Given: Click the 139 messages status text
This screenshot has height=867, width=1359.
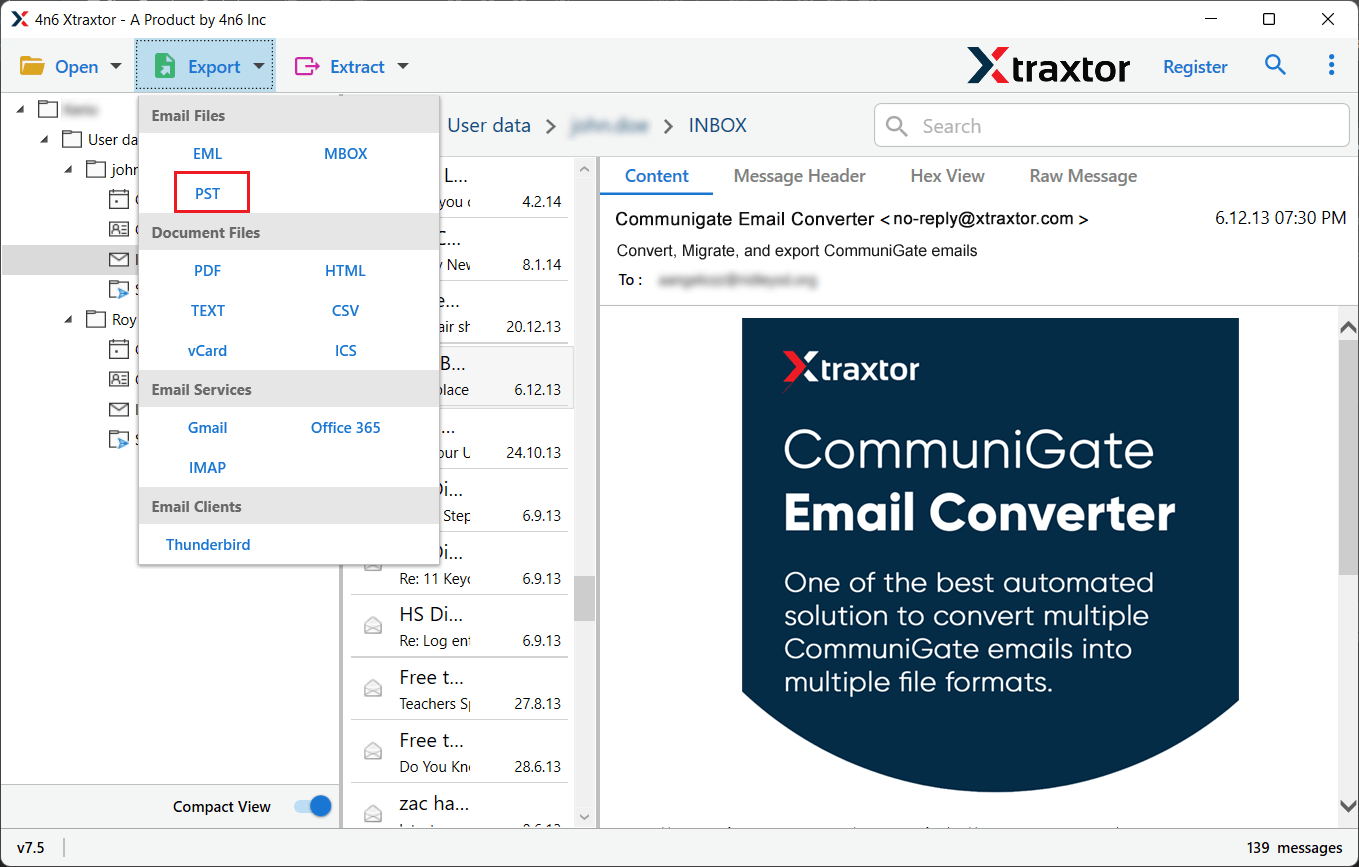Looking at the screenshot, I should click(x=1295, y=848).
